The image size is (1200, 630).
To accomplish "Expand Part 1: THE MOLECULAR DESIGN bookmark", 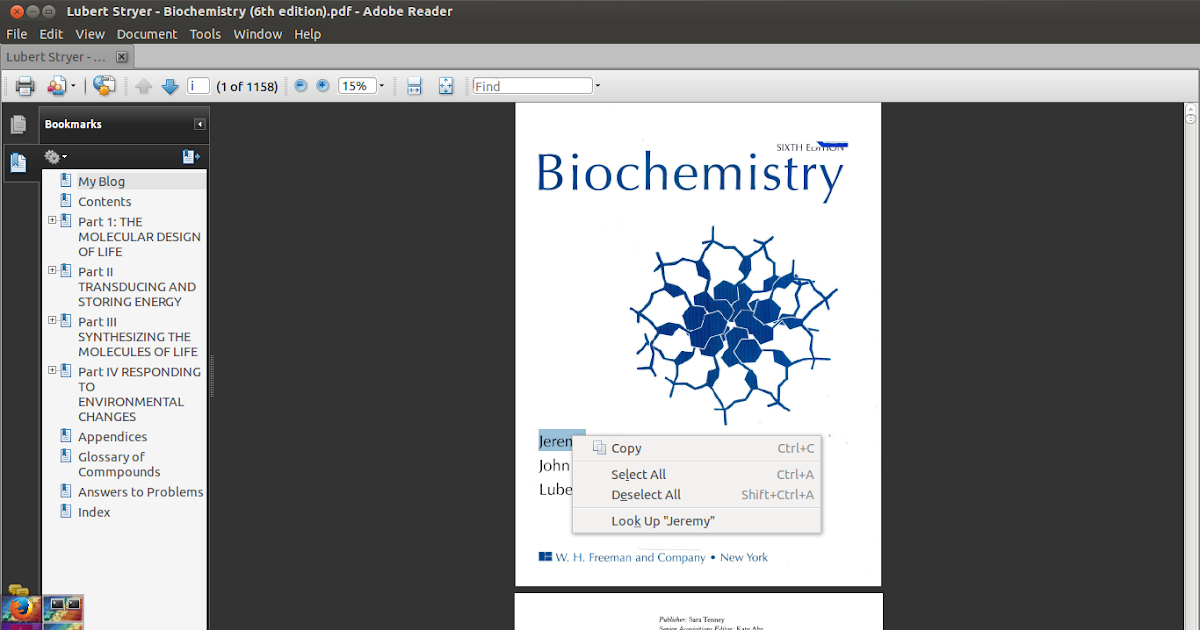I will point(52,220).
